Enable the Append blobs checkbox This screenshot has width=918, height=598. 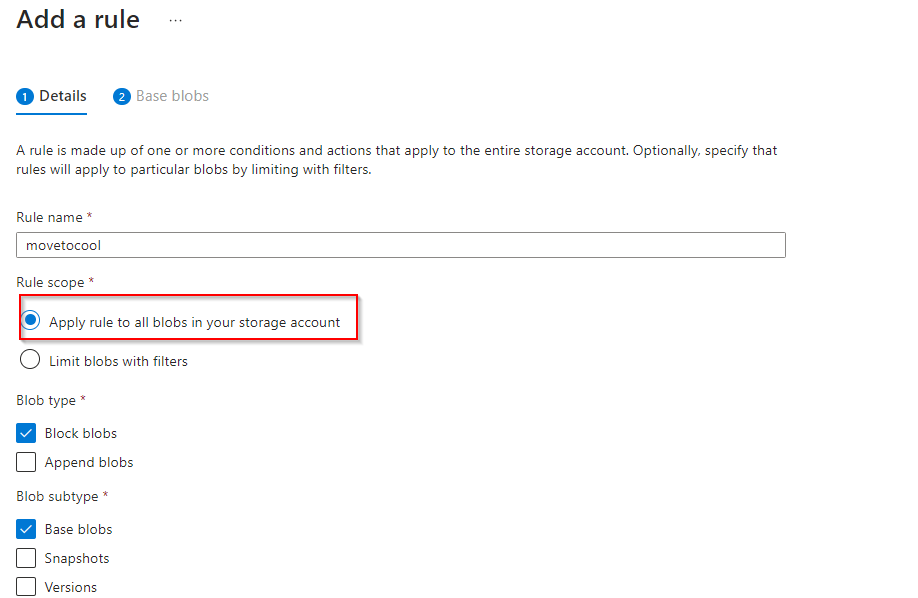(27, 462)
